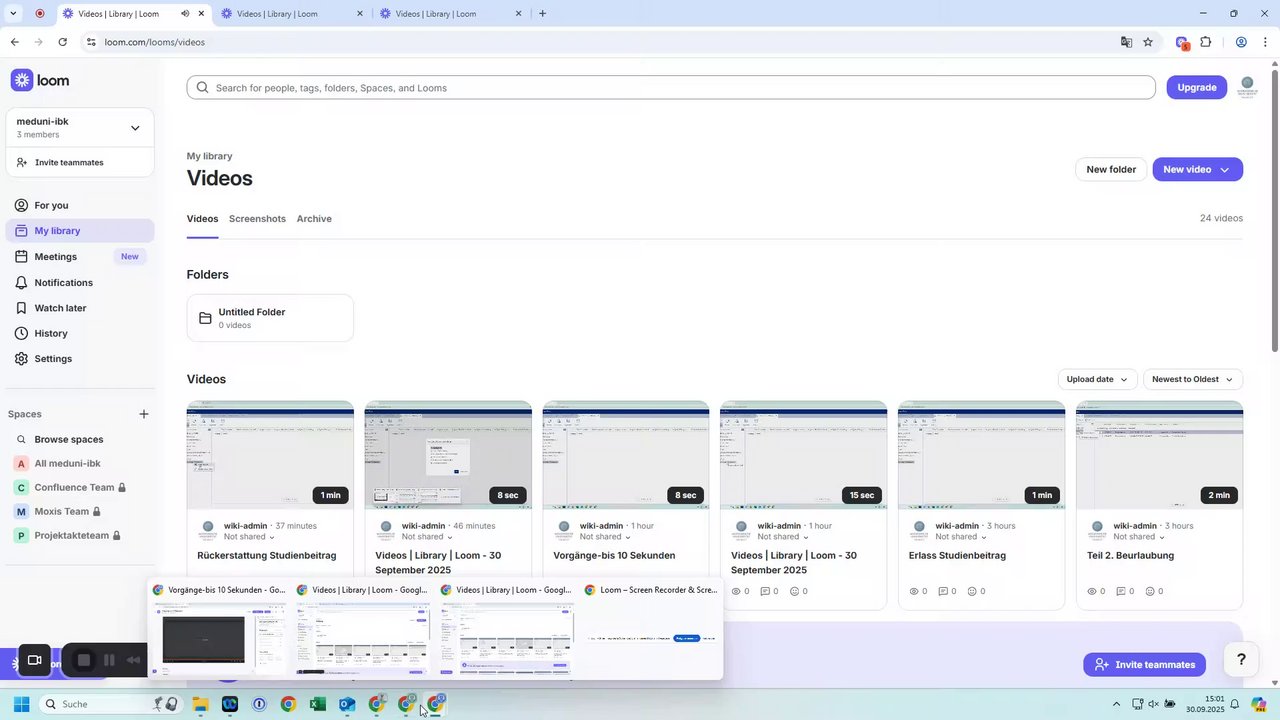
Task: Click the views icon on Erlass Studienbeitrag card
Action: click(914, 591)
